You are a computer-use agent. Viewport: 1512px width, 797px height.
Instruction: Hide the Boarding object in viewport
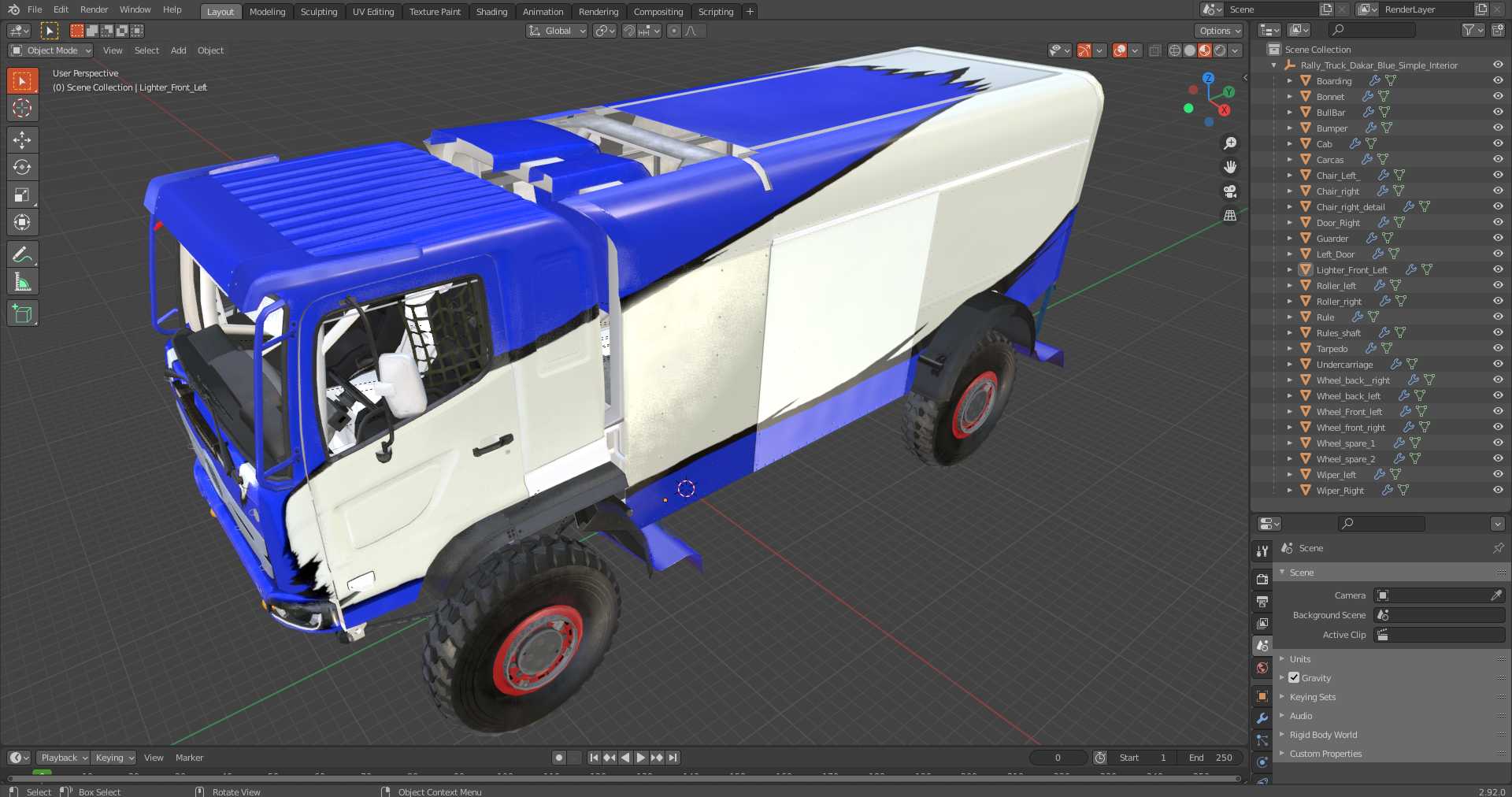pos(1498,80)
